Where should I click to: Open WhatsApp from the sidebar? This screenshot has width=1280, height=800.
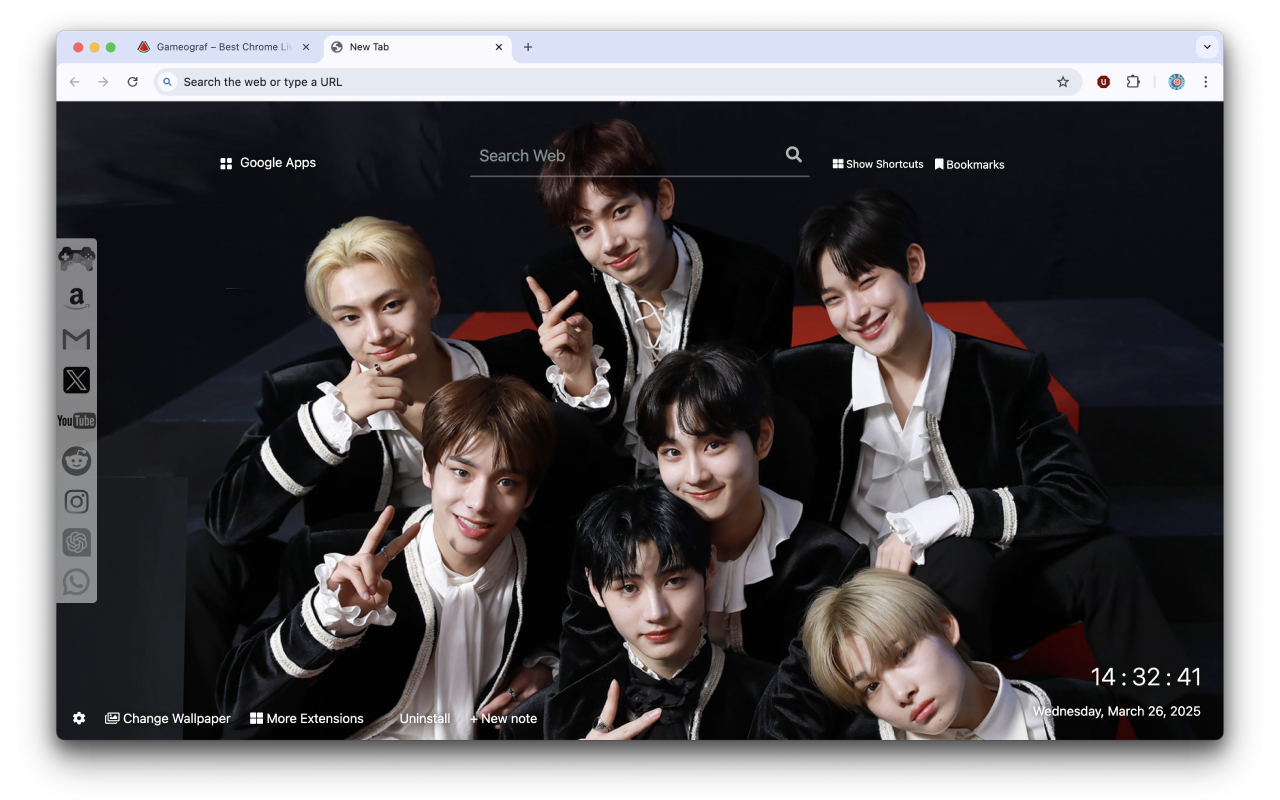(x=77, y=581)
